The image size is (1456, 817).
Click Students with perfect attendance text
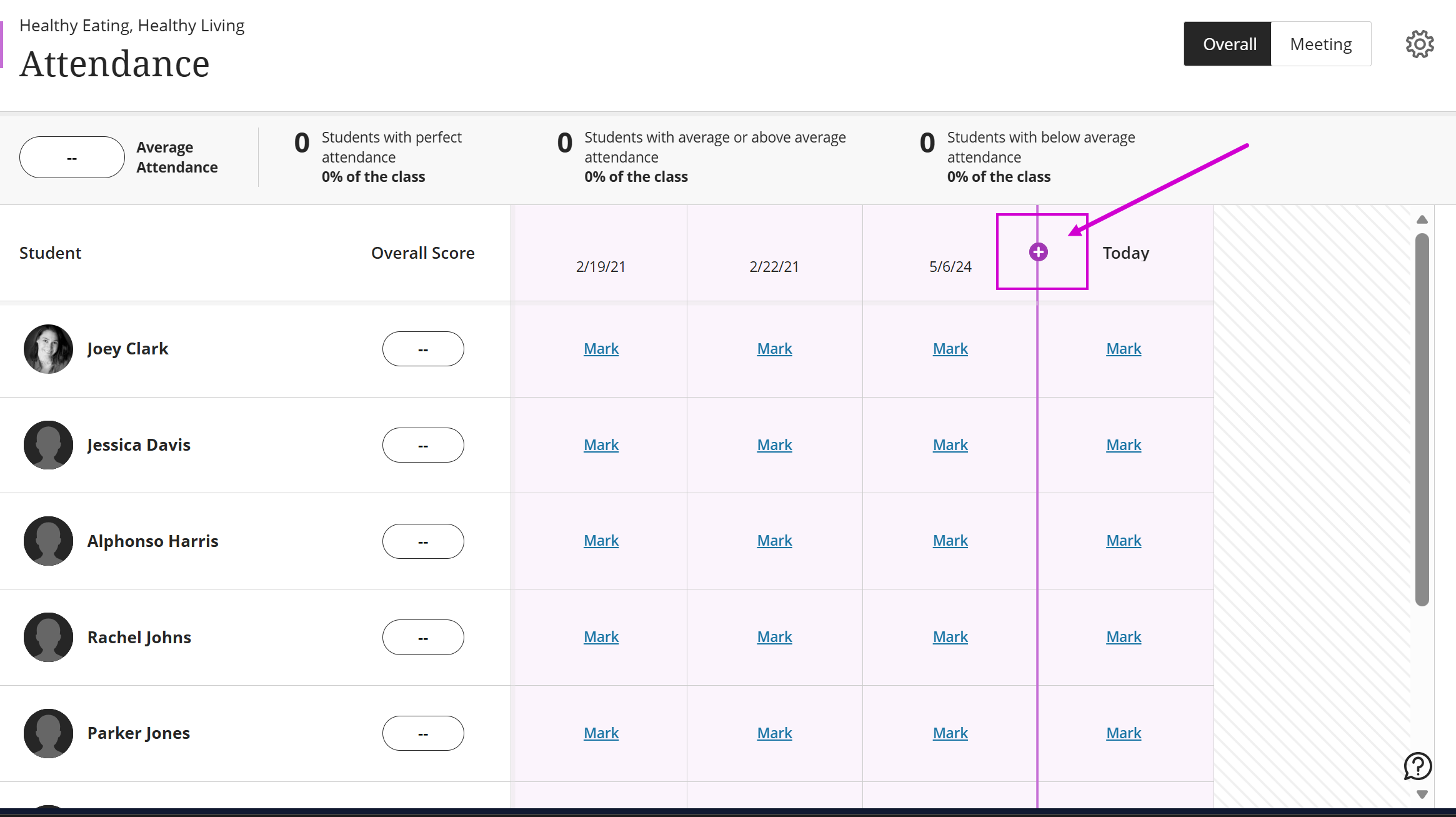(392, 147)
